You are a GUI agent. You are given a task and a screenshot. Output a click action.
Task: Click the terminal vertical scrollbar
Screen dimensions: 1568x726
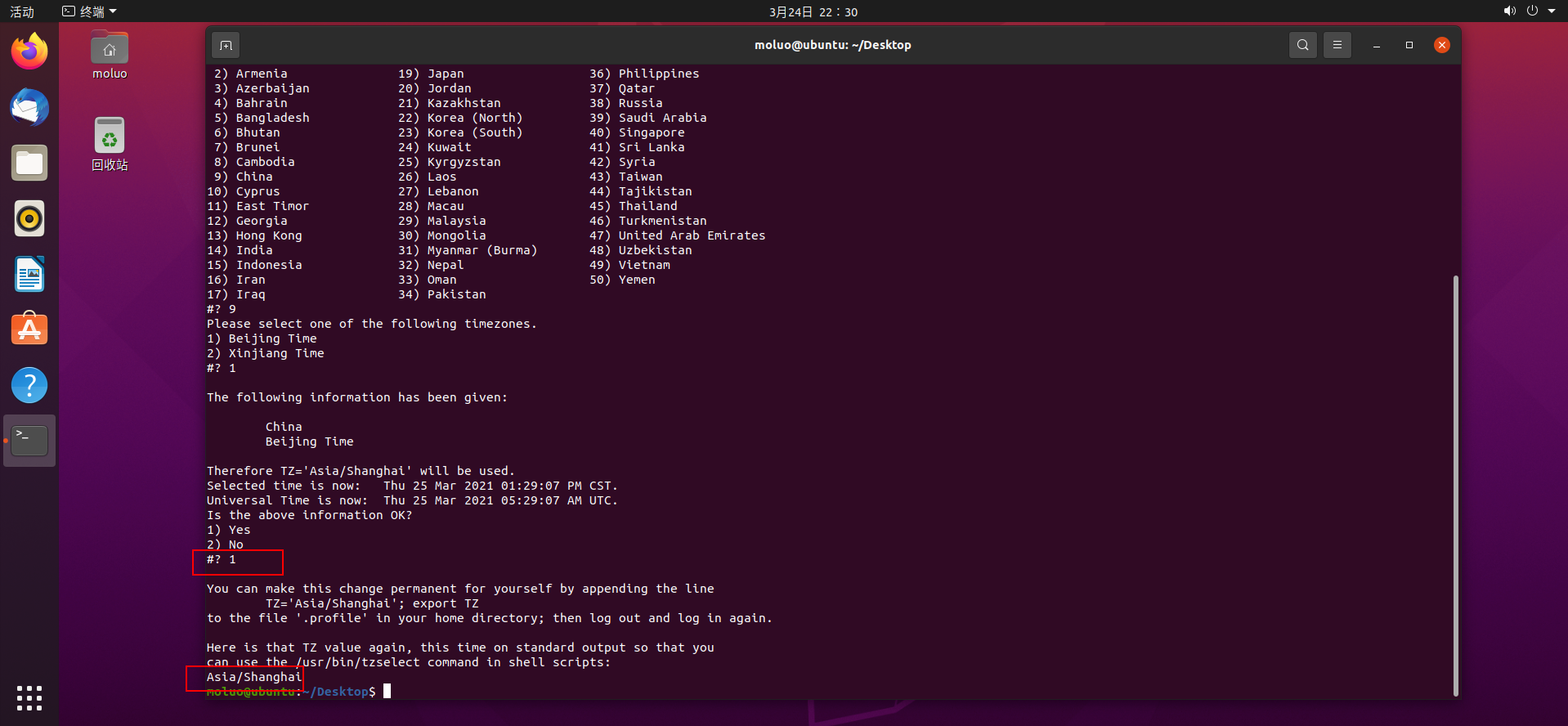[1456, 486]
